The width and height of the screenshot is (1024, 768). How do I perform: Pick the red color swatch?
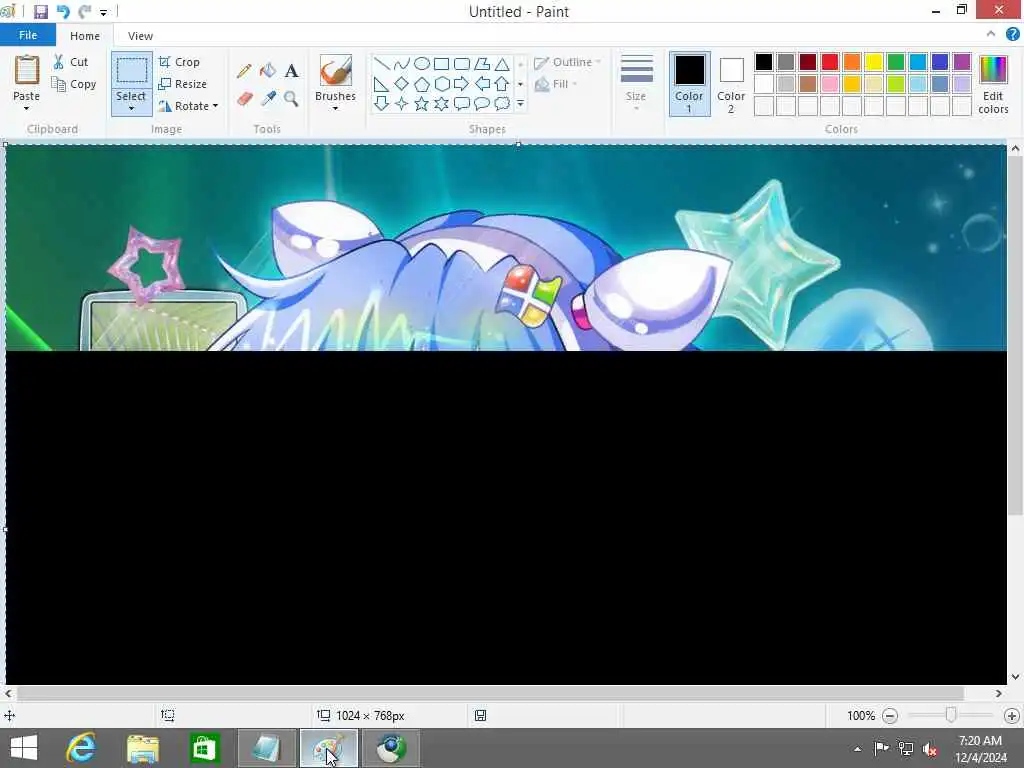[x=830, y=62]
